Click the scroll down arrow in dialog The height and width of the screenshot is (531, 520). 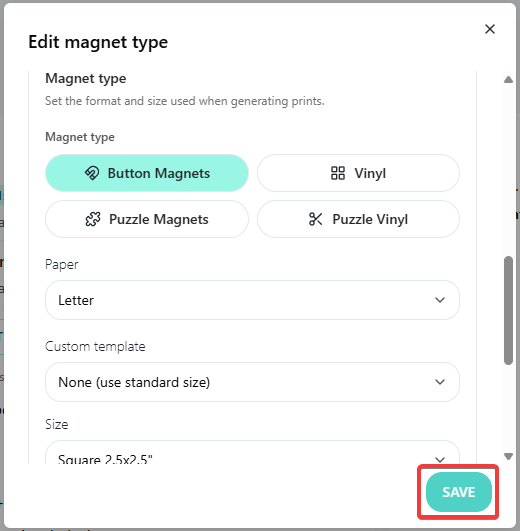(508, 456)
